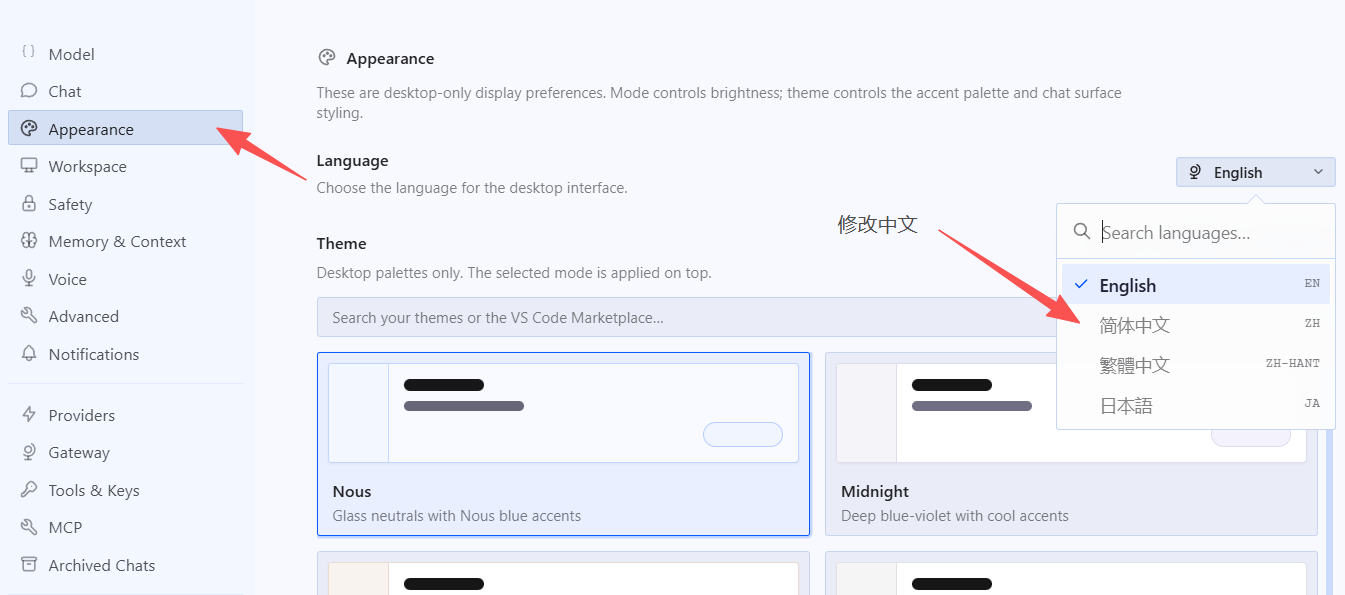Click the Archived Chats box icon

[x=29, y=564]
